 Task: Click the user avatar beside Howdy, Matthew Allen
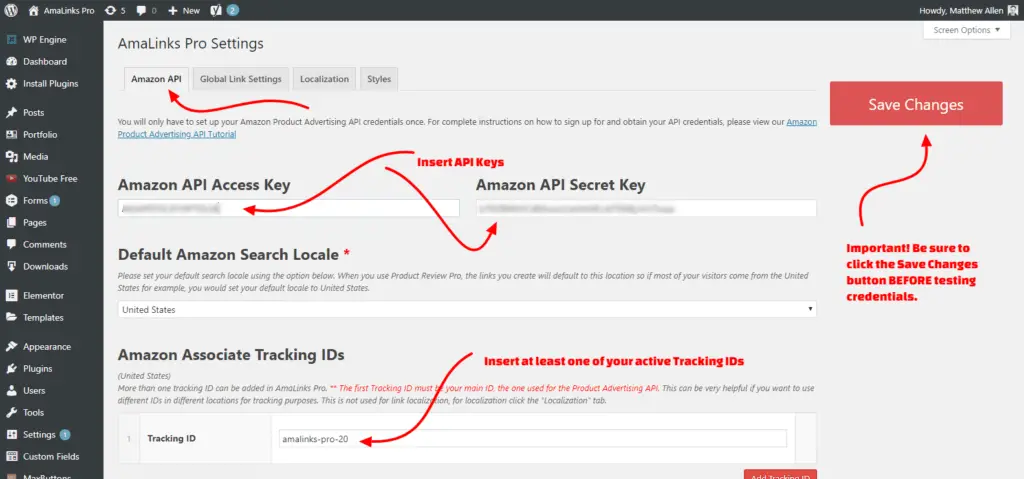[x=1013, y=10]
